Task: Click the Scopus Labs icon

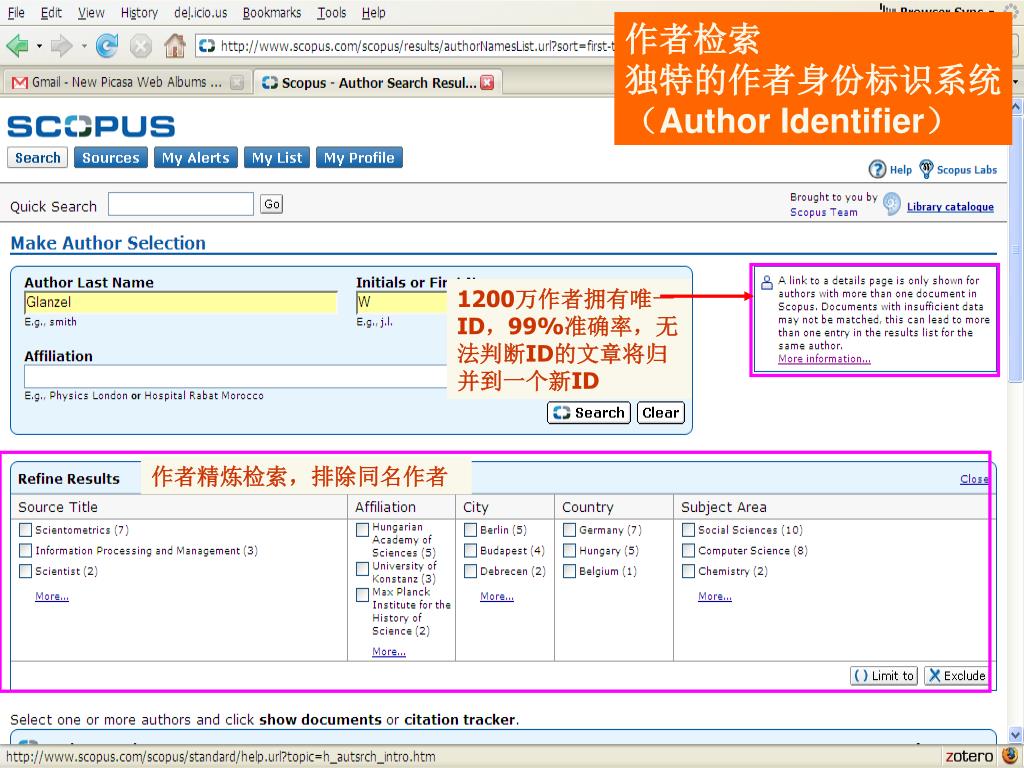Action: coord(926,169)
